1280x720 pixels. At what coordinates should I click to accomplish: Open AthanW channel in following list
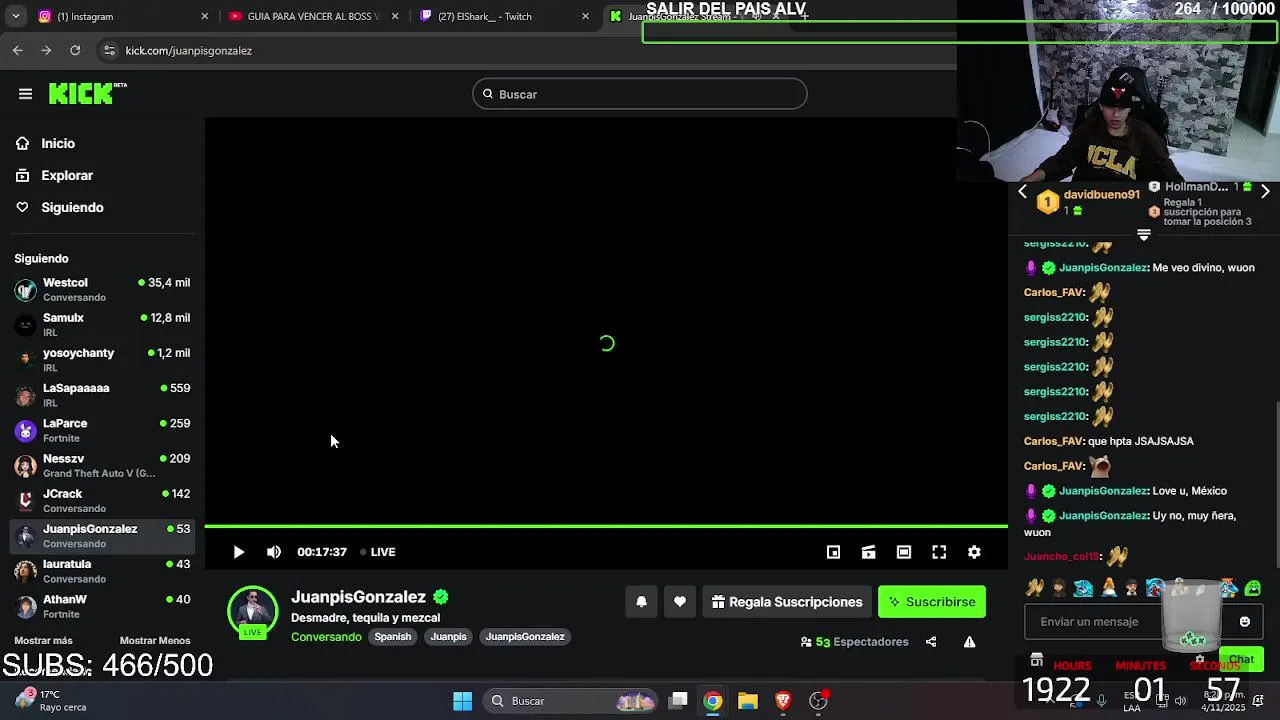click(102, 606)
